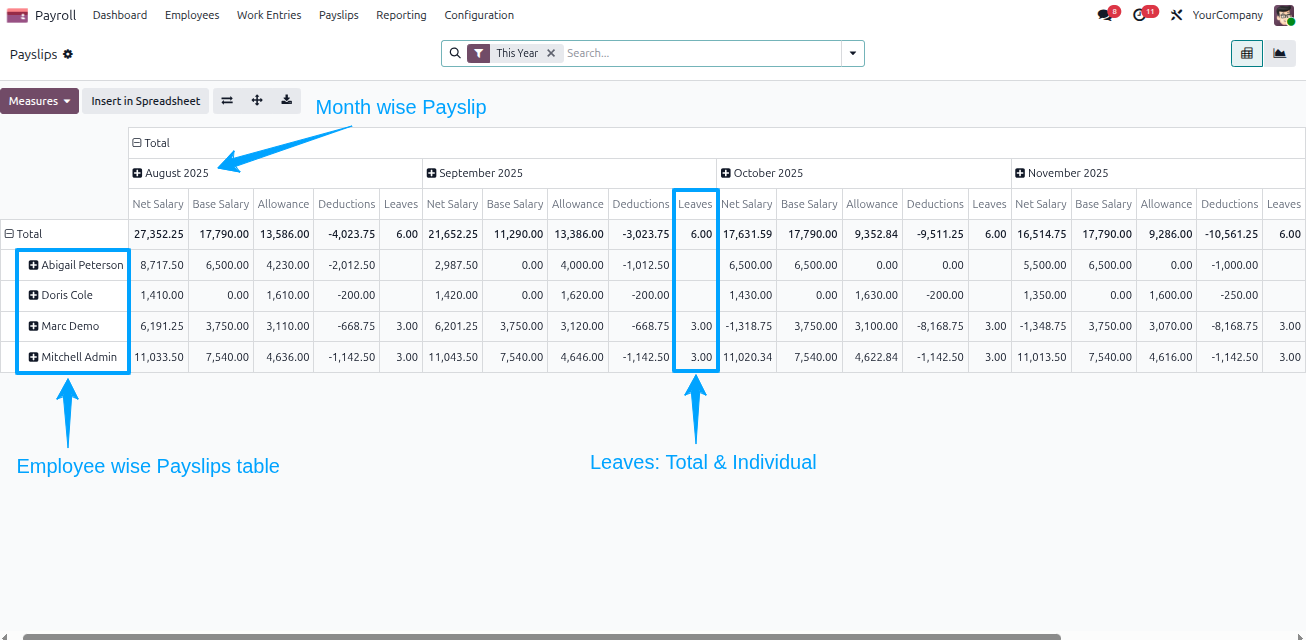1306x640 pixels.
Task: Sort by August Base Salary header
Action: pyautogui.click(x=220, y=204)
